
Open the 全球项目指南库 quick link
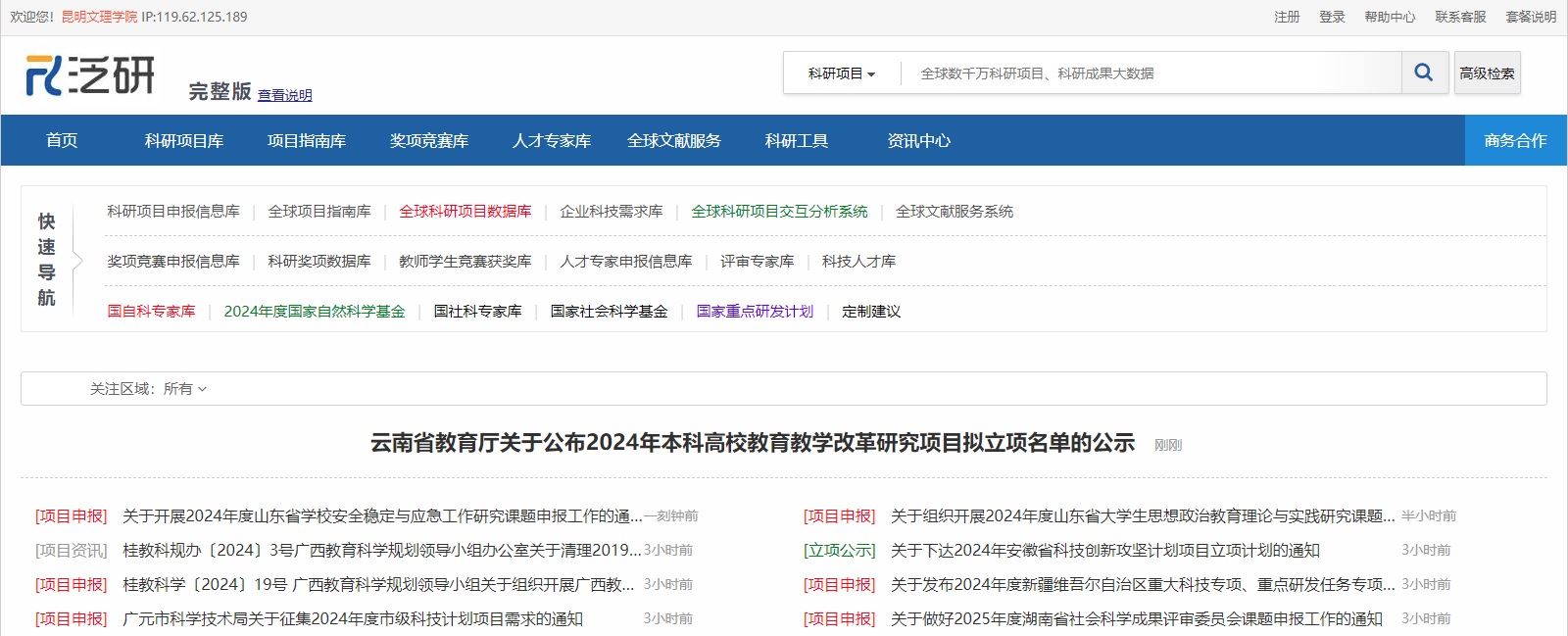click(x=319, y=211)
